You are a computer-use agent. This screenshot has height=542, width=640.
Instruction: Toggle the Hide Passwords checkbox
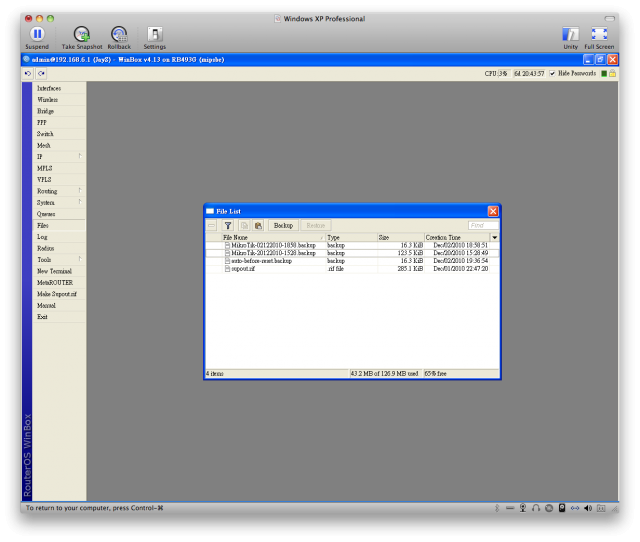(552, 73)
